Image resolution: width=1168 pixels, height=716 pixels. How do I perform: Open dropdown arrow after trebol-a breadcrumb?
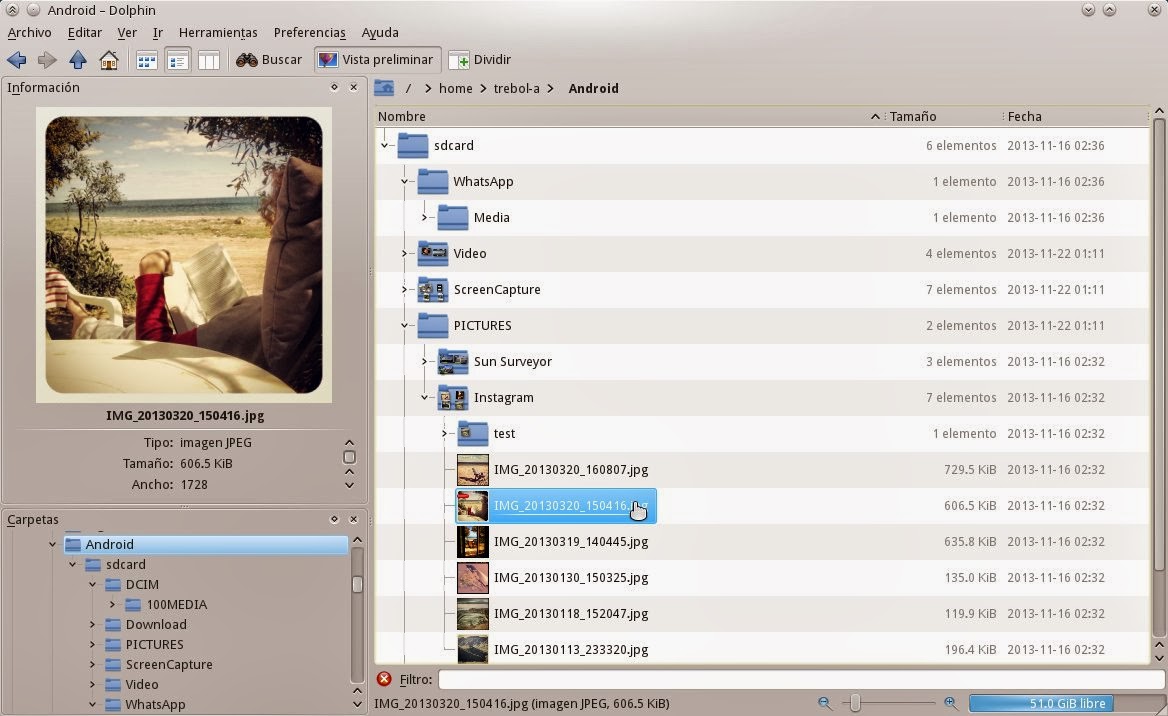click(x=550, y=89)
